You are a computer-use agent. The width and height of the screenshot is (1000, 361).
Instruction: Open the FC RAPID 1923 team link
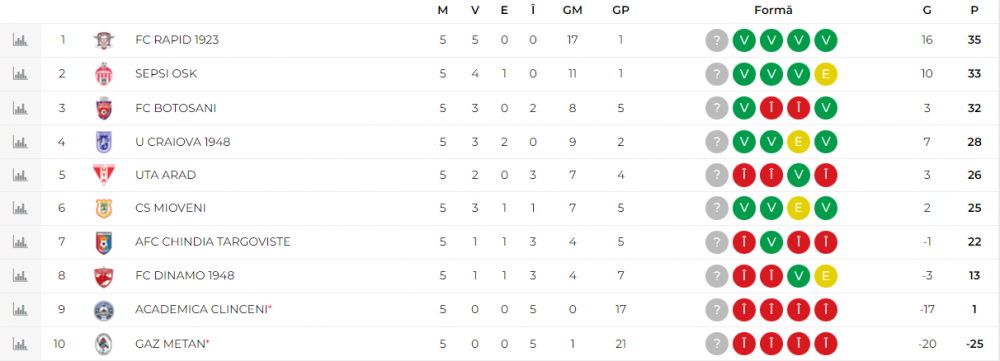[x=177, y=40]
